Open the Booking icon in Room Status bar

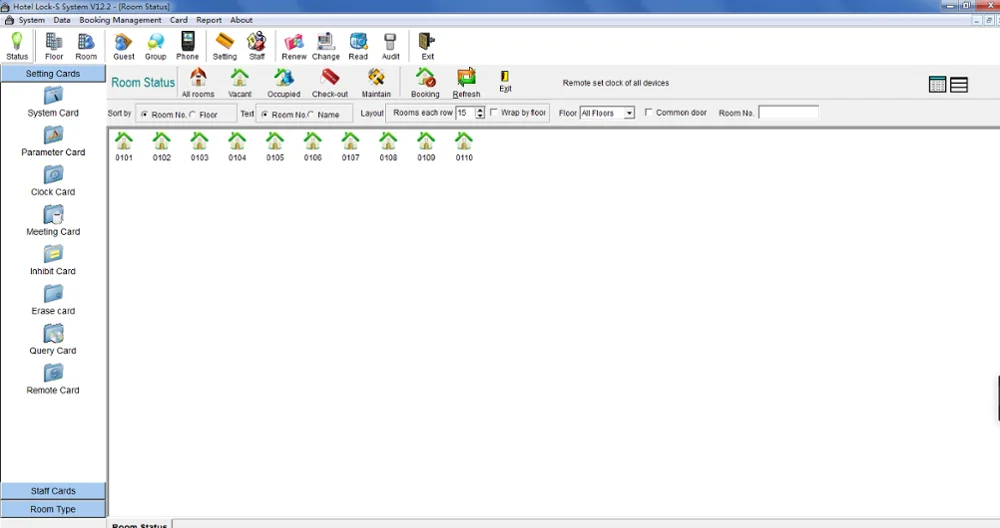[425, 83]
